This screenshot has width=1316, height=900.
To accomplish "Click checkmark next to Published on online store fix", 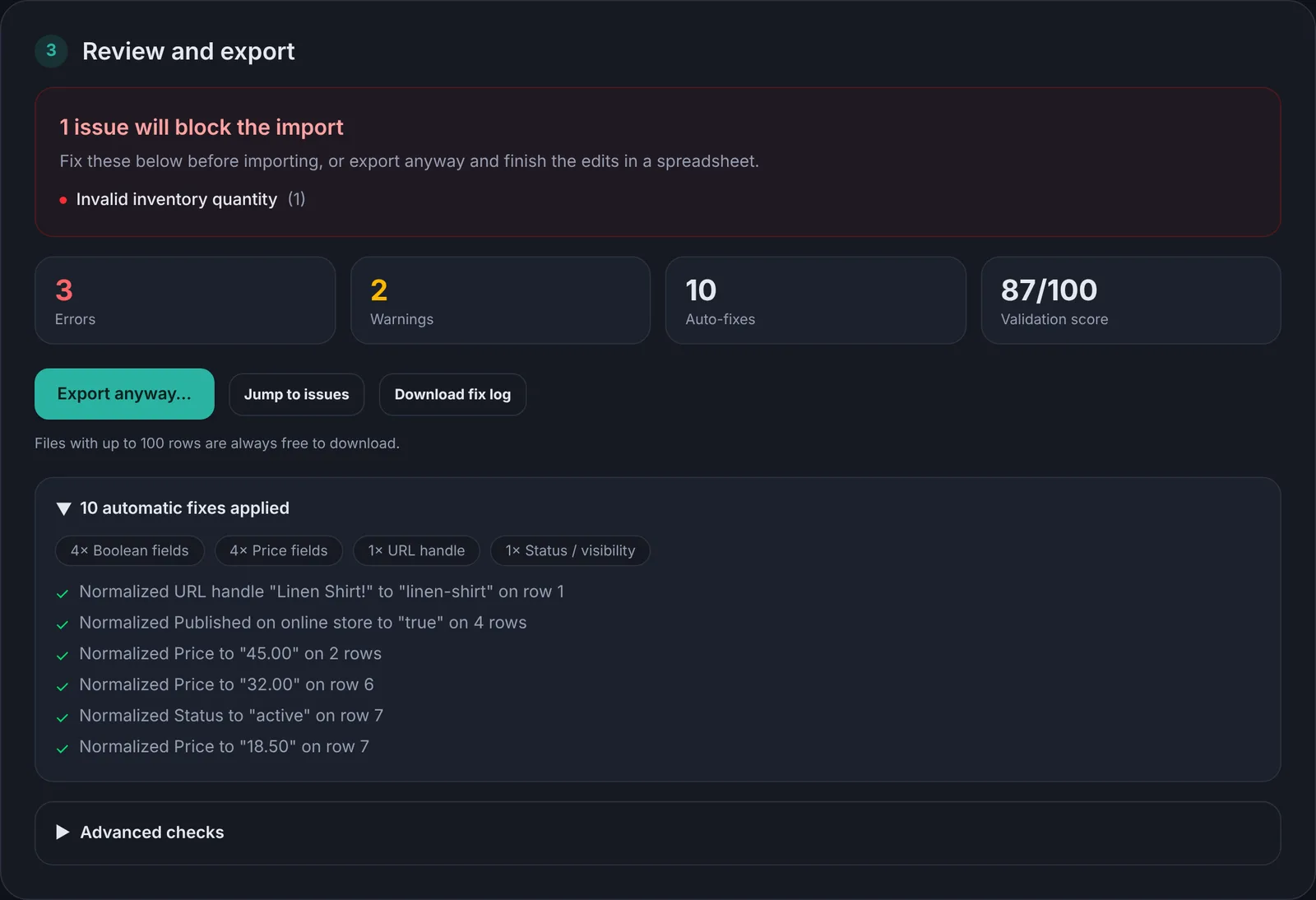I will click(x=63, y=624).
